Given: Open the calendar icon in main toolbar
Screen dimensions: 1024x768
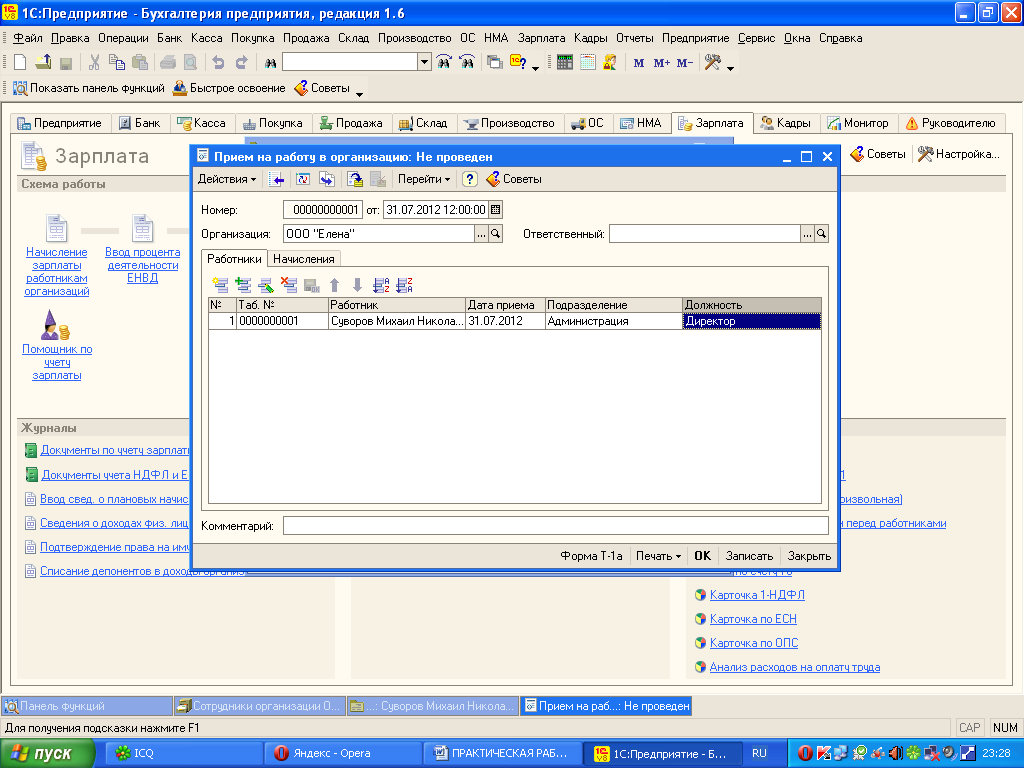Looking at the screenshot, I should click(587, 63).
